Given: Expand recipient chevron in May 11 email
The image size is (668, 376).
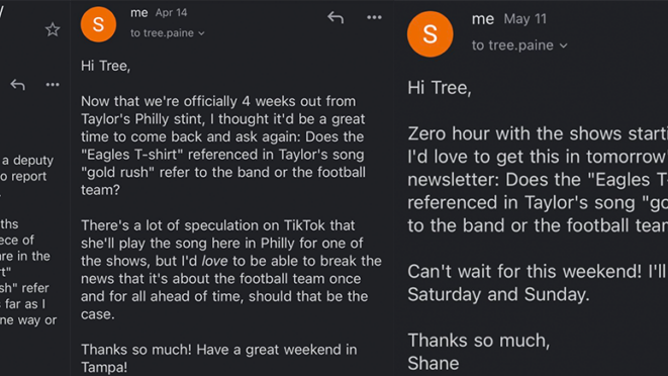Looking at the screenshot, I should (564, 46).
